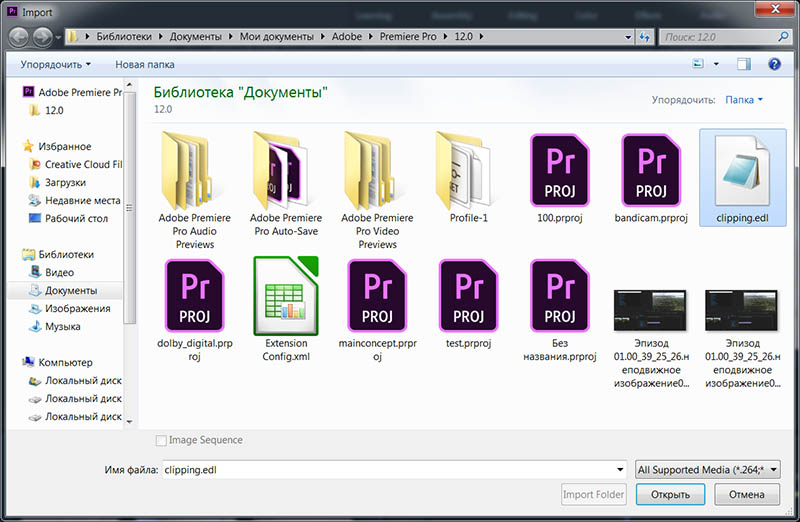Open recent pages dropdown next to Forward
Viewport: 800px width, 522px height.
58,37
